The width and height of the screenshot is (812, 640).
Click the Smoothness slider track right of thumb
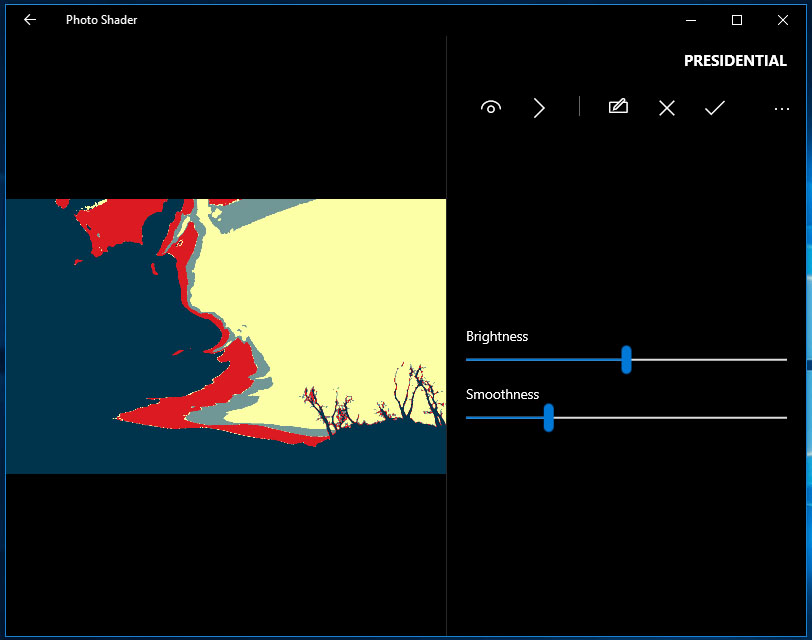click(670, 417)
